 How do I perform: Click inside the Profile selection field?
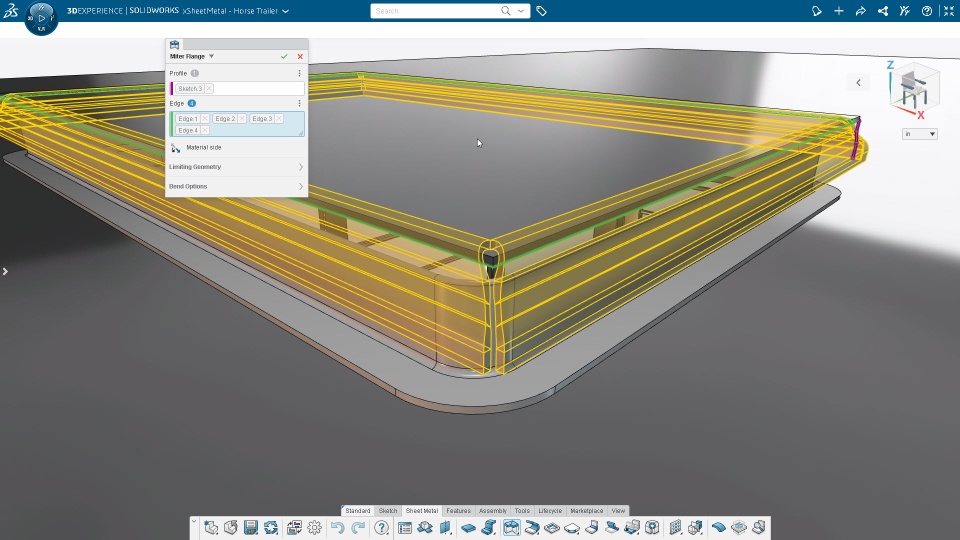pyautogui.click(x=238, y=89)
